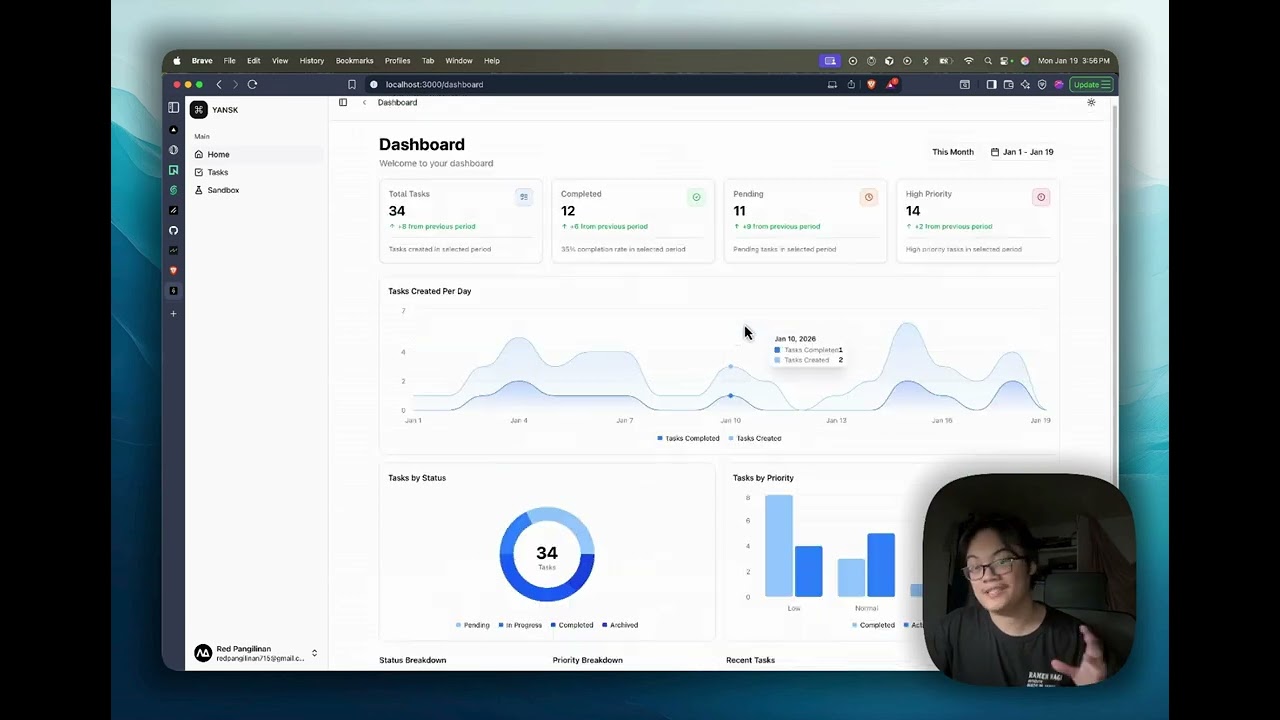
Task: Click the Tasks checkbox icon in sidebar
Action: point(199,172)
